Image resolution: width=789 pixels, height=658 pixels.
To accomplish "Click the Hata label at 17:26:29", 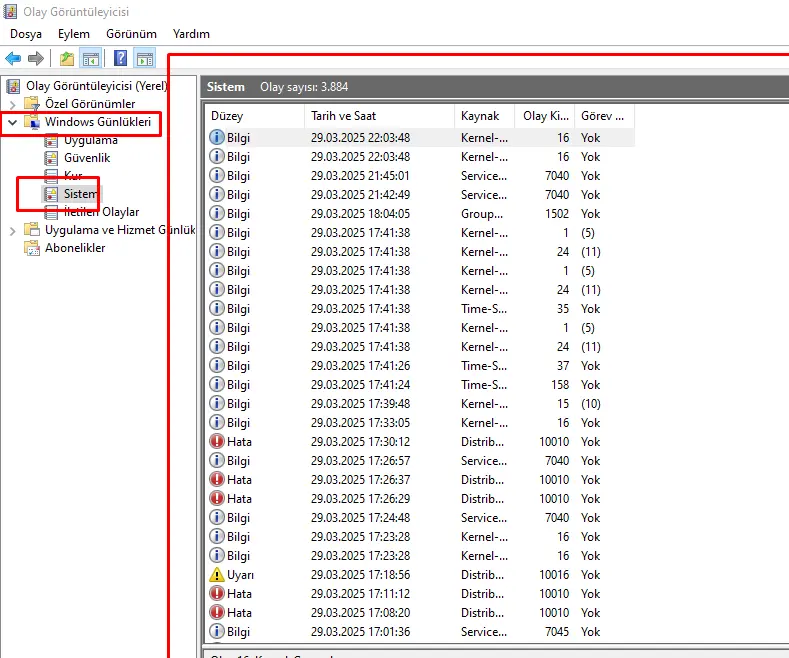I will pos(239,499).
